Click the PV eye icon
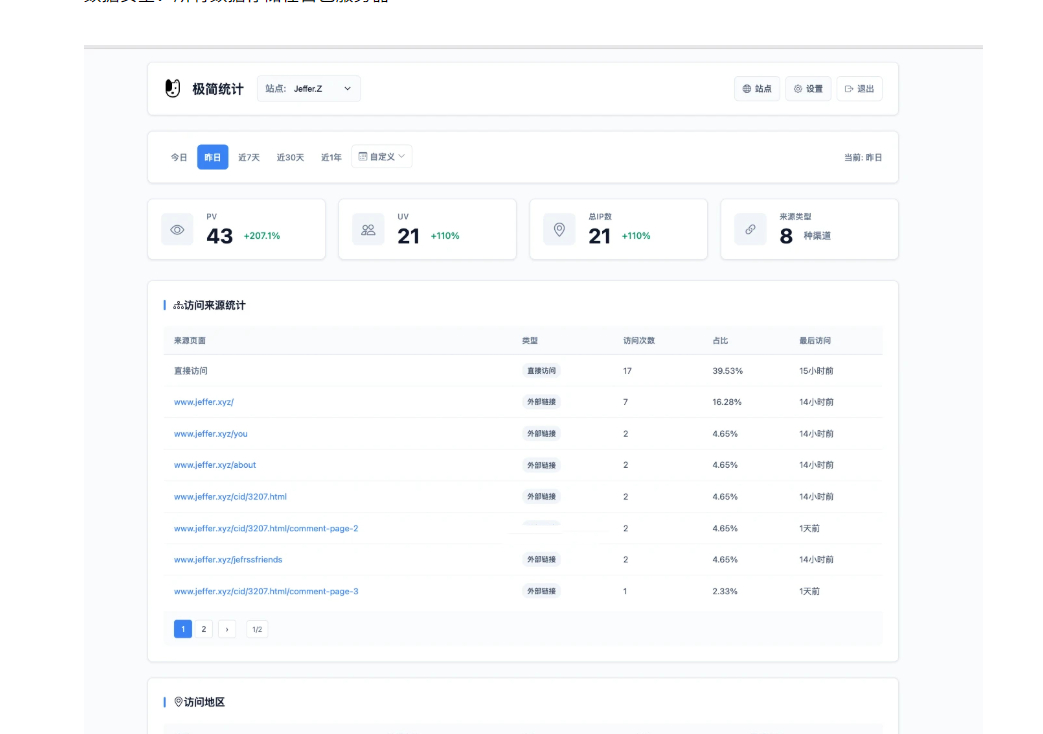This screenshot has height=734, width=1043. point(177,230)
